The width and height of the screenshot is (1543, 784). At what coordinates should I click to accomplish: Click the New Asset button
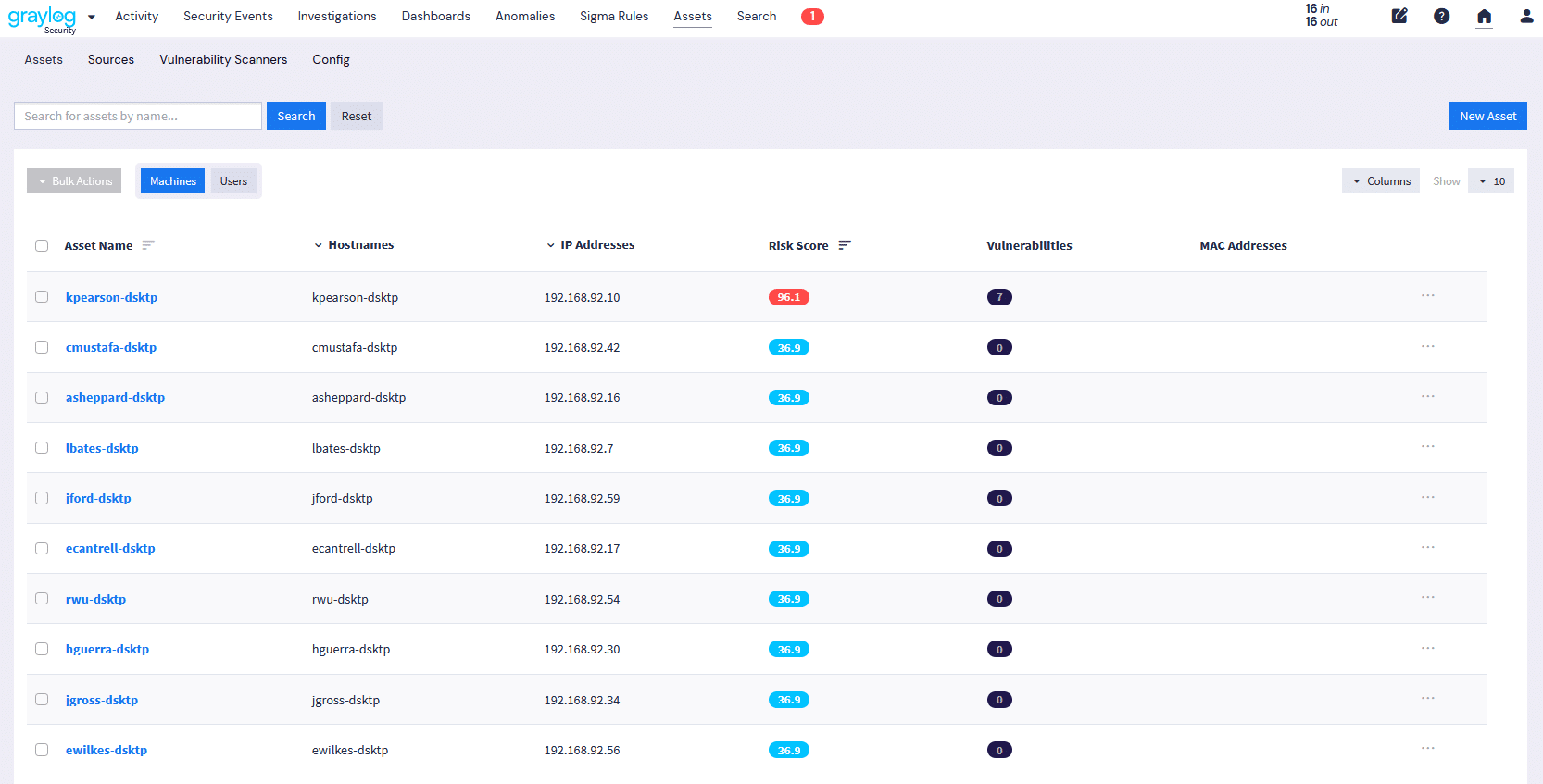coord(1487,116)
